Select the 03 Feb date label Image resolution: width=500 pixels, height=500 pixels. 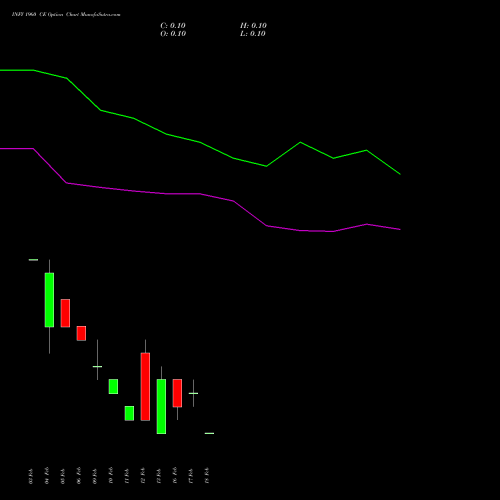click(31, 476)
